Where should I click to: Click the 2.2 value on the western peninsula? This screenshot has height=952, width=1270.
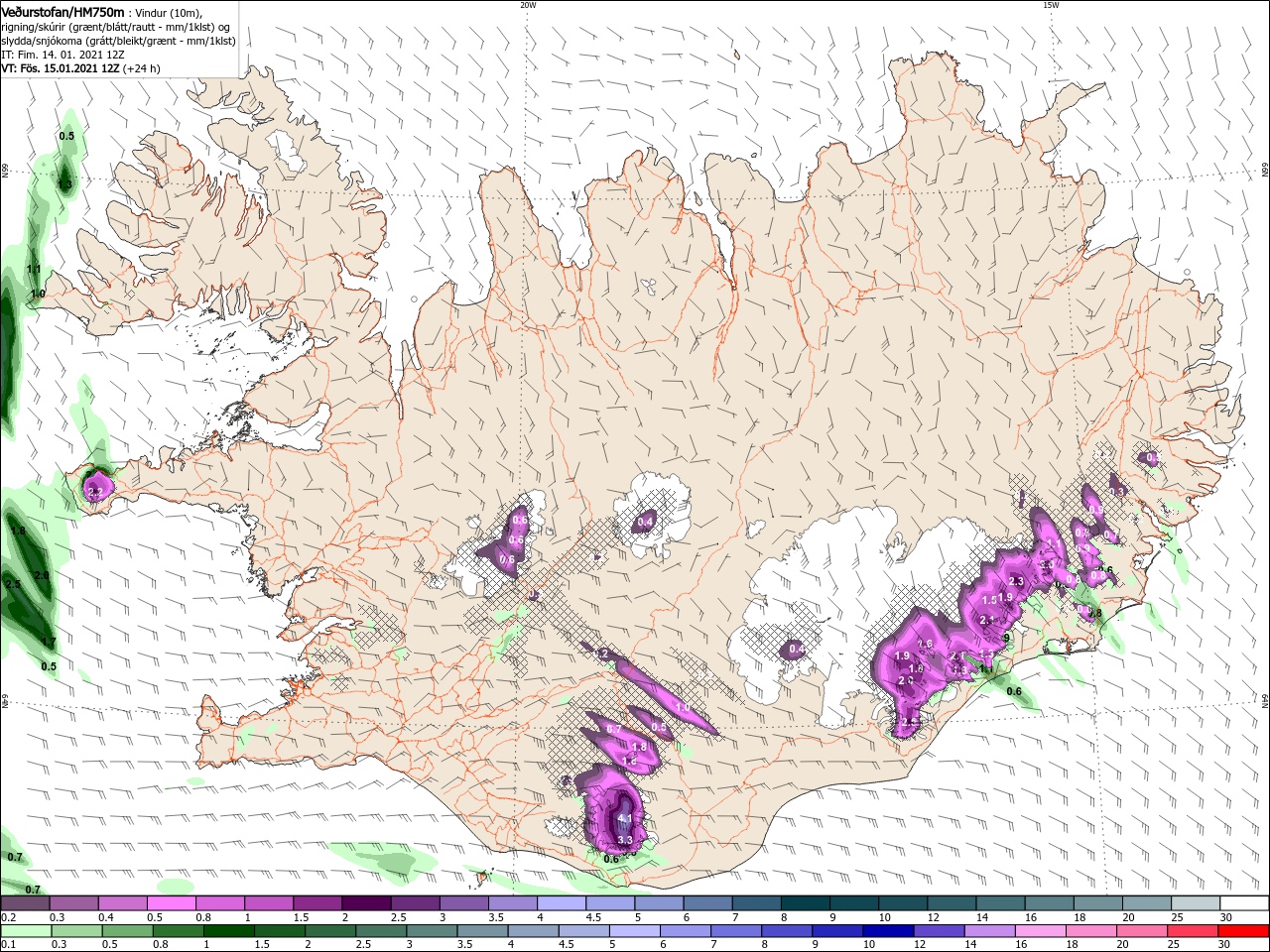[96, 491]
